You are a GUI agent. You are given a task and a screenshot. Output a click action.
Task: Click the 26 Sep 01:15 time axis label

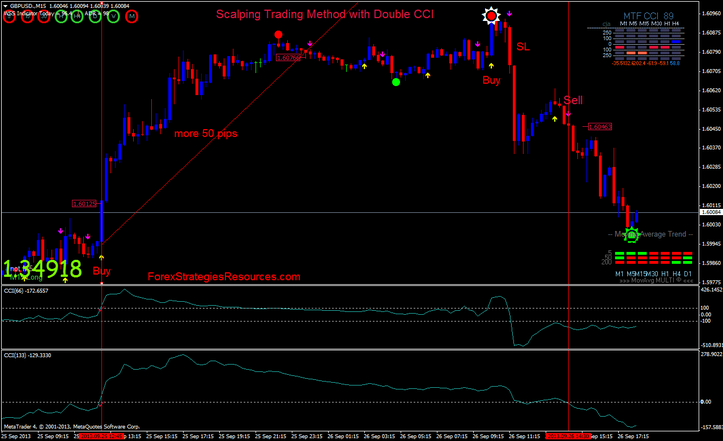pyautogui.click(x=343, y=436)
